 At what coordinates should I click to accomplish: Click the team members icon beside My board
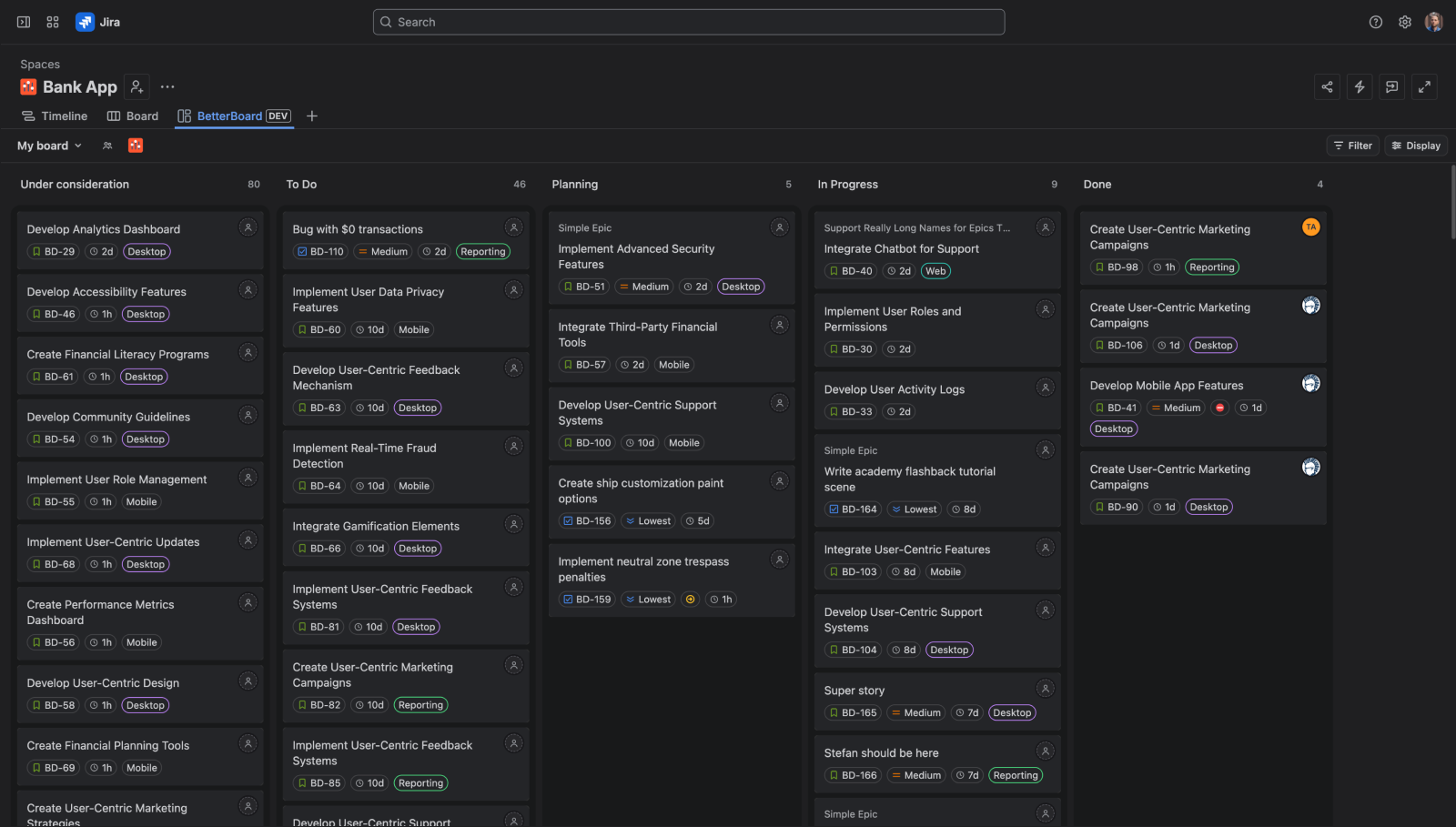click(x=107, y=146)
